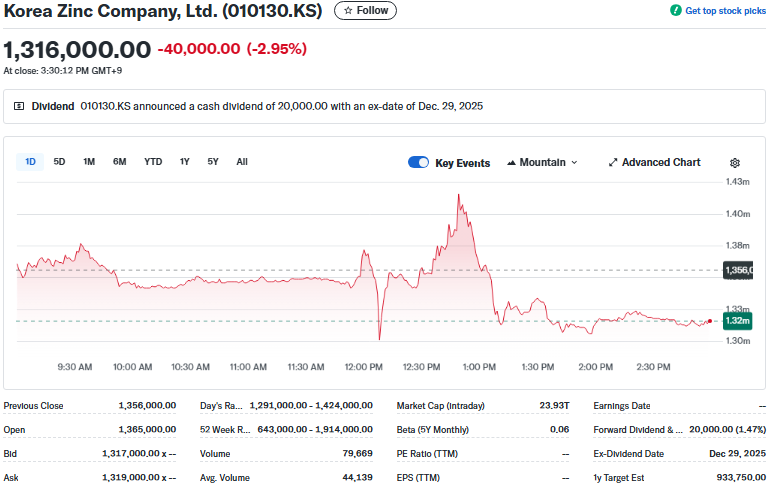This screenshot has height=489, width=773.
Task: Click the red endpoint dot on chart
Action: [x=710, y=321]
